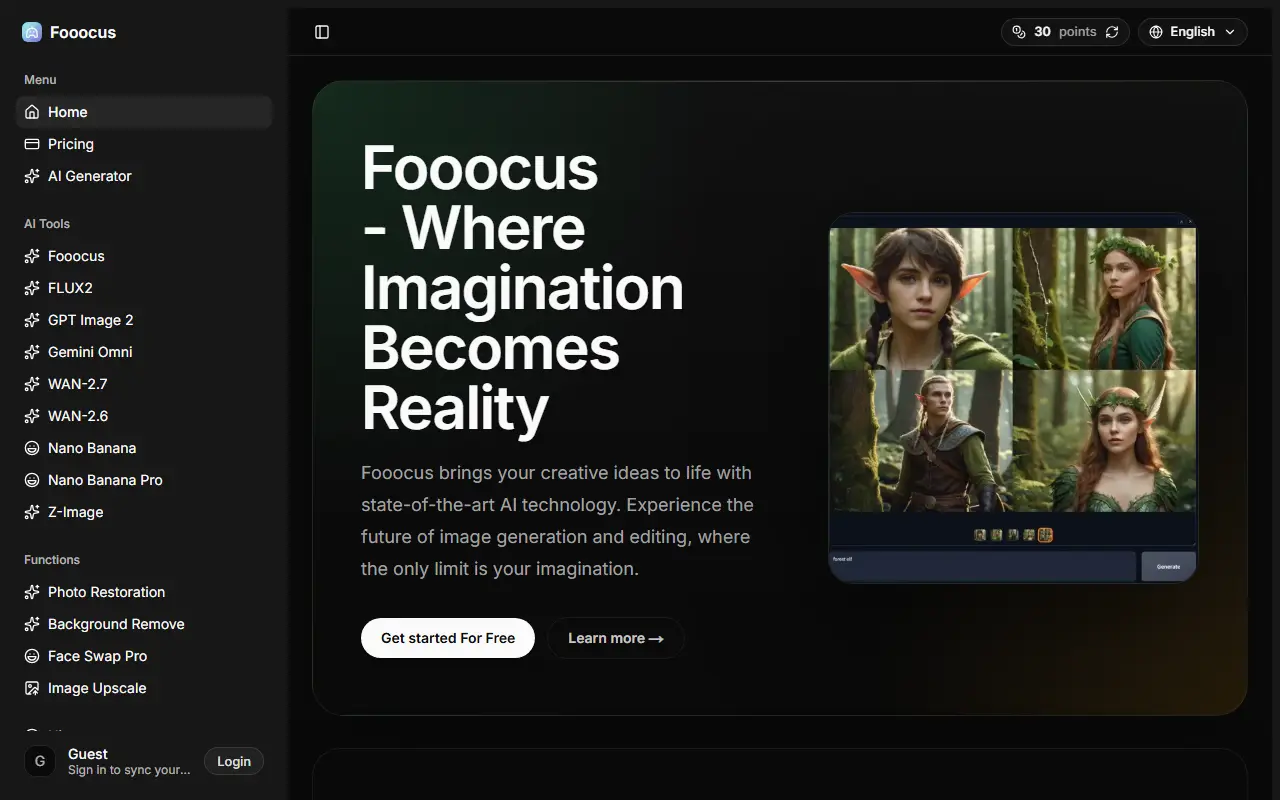Click the Face Swap Pro smiley icon
Image resolution: width=1280 pixels, height=800 pixels.
point(32,656)
